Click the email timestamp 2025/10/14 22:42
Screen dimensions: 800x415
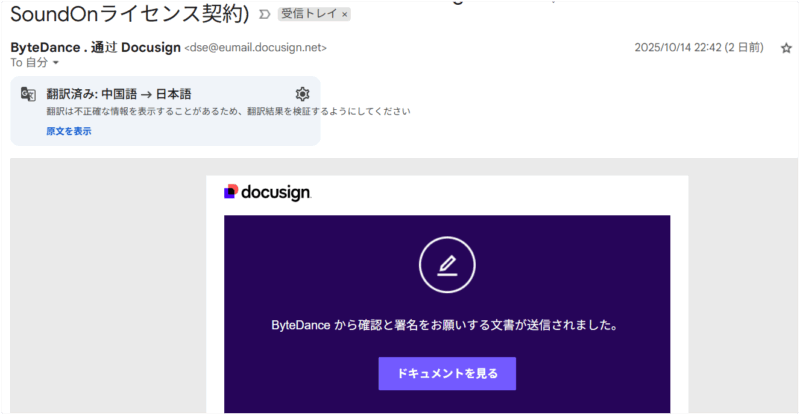[676, 48]
